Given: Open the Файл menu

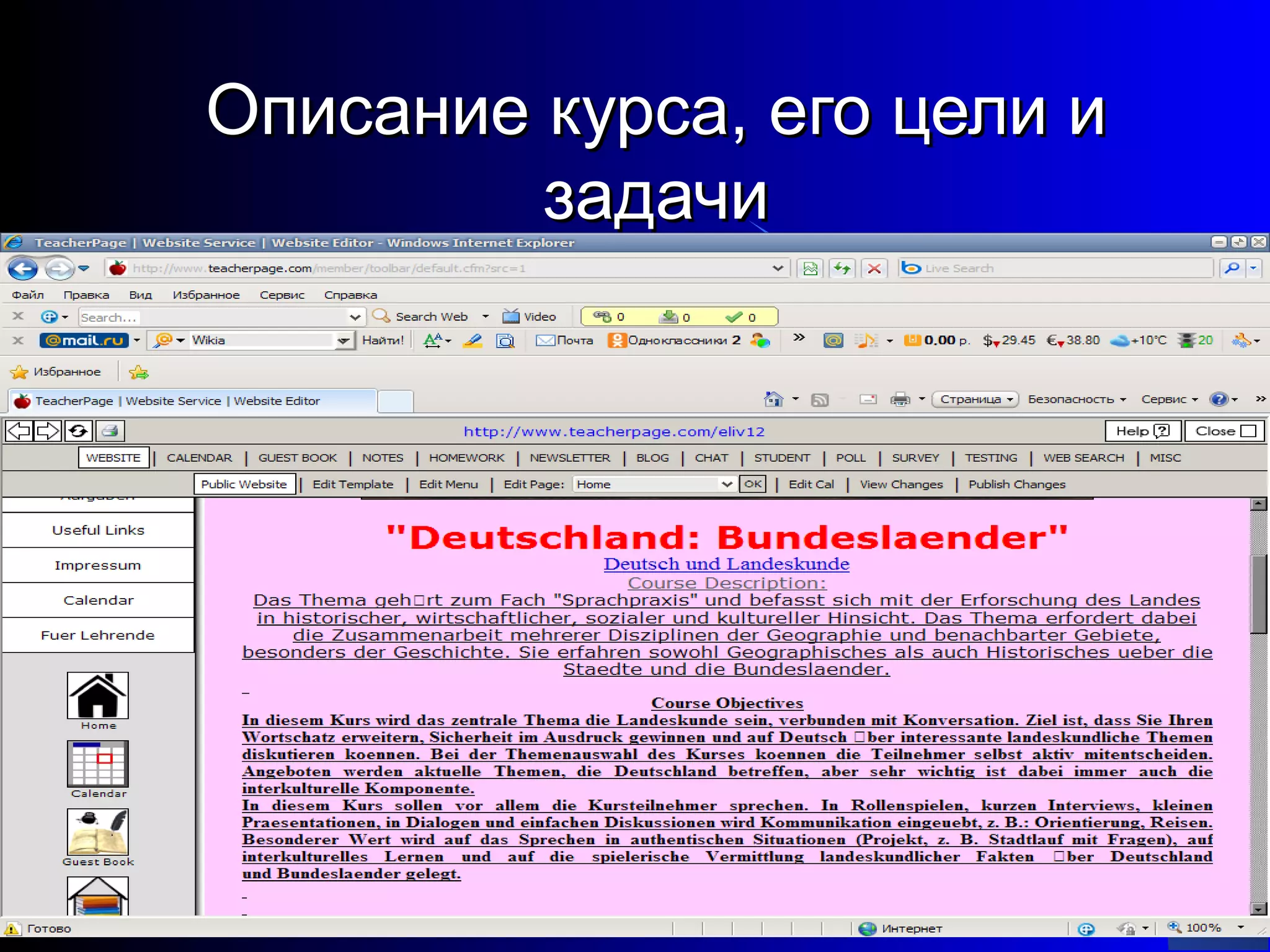Looking at the screenshot, I should 28,295.
